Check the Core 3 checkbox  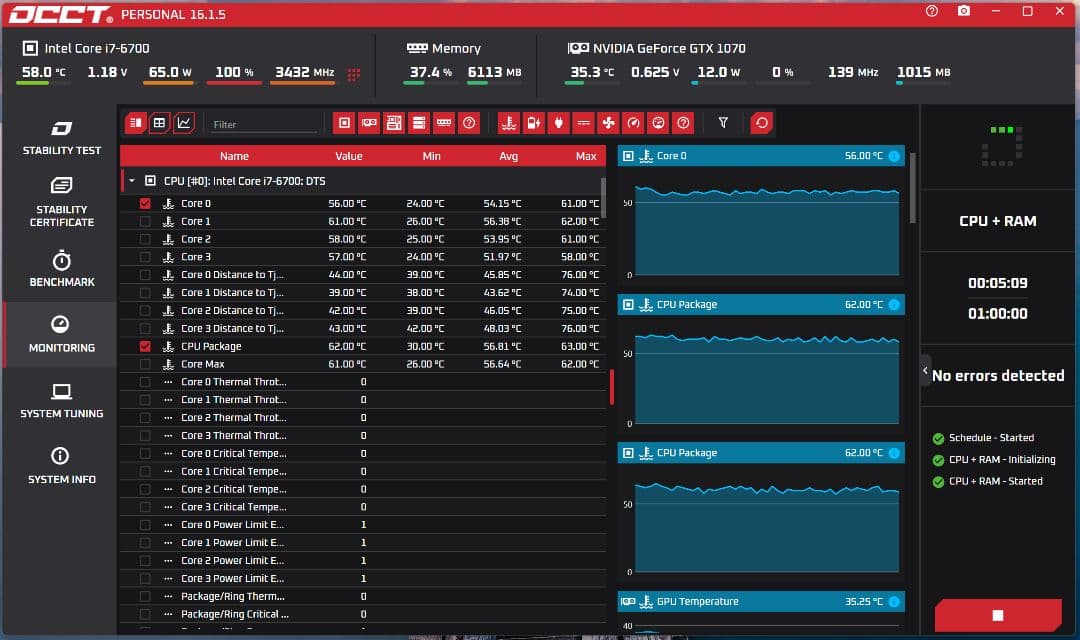point(145,257)
